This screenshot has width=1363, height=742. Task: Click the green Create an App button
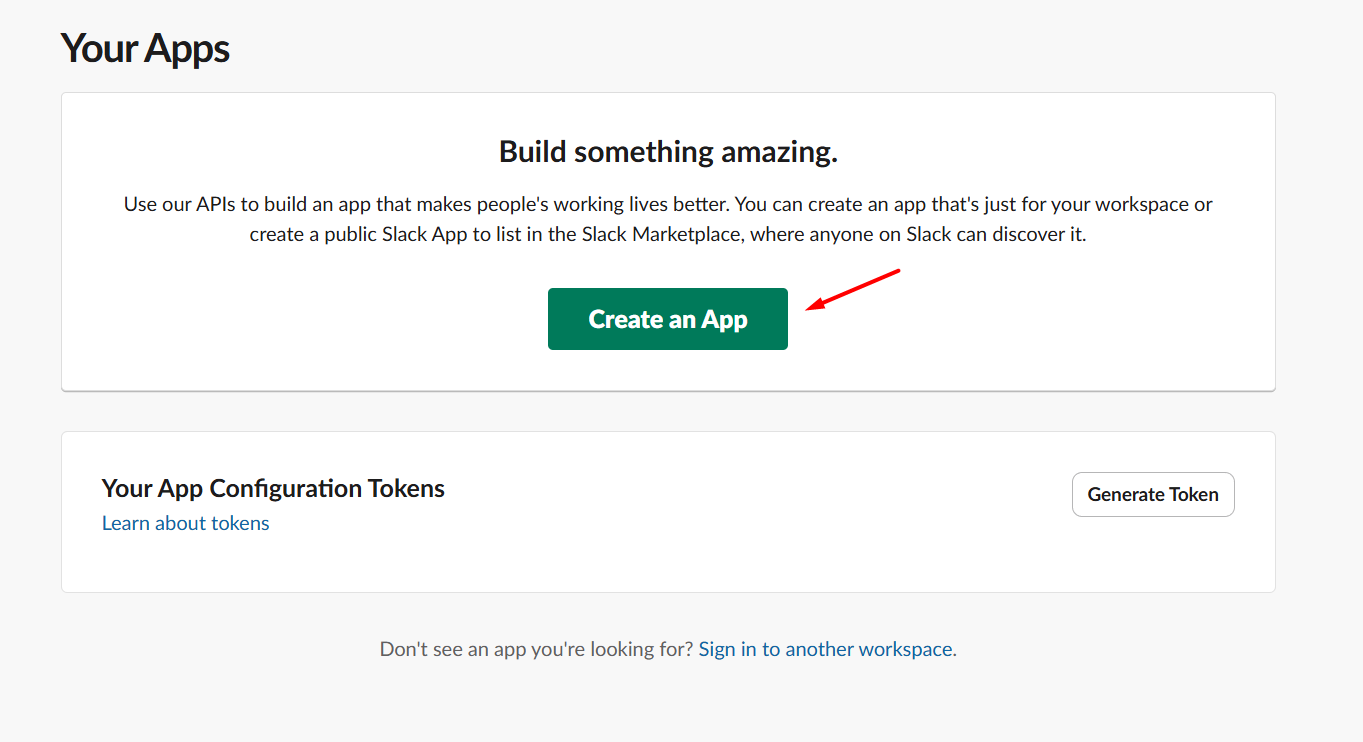click(667, 318)
